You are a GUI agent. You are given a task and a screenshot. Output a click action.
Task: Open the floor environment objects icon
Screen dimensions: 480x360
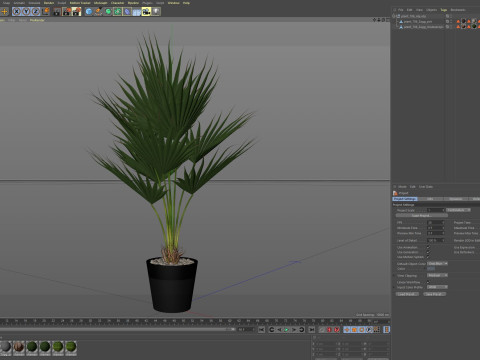click(137, 12)
